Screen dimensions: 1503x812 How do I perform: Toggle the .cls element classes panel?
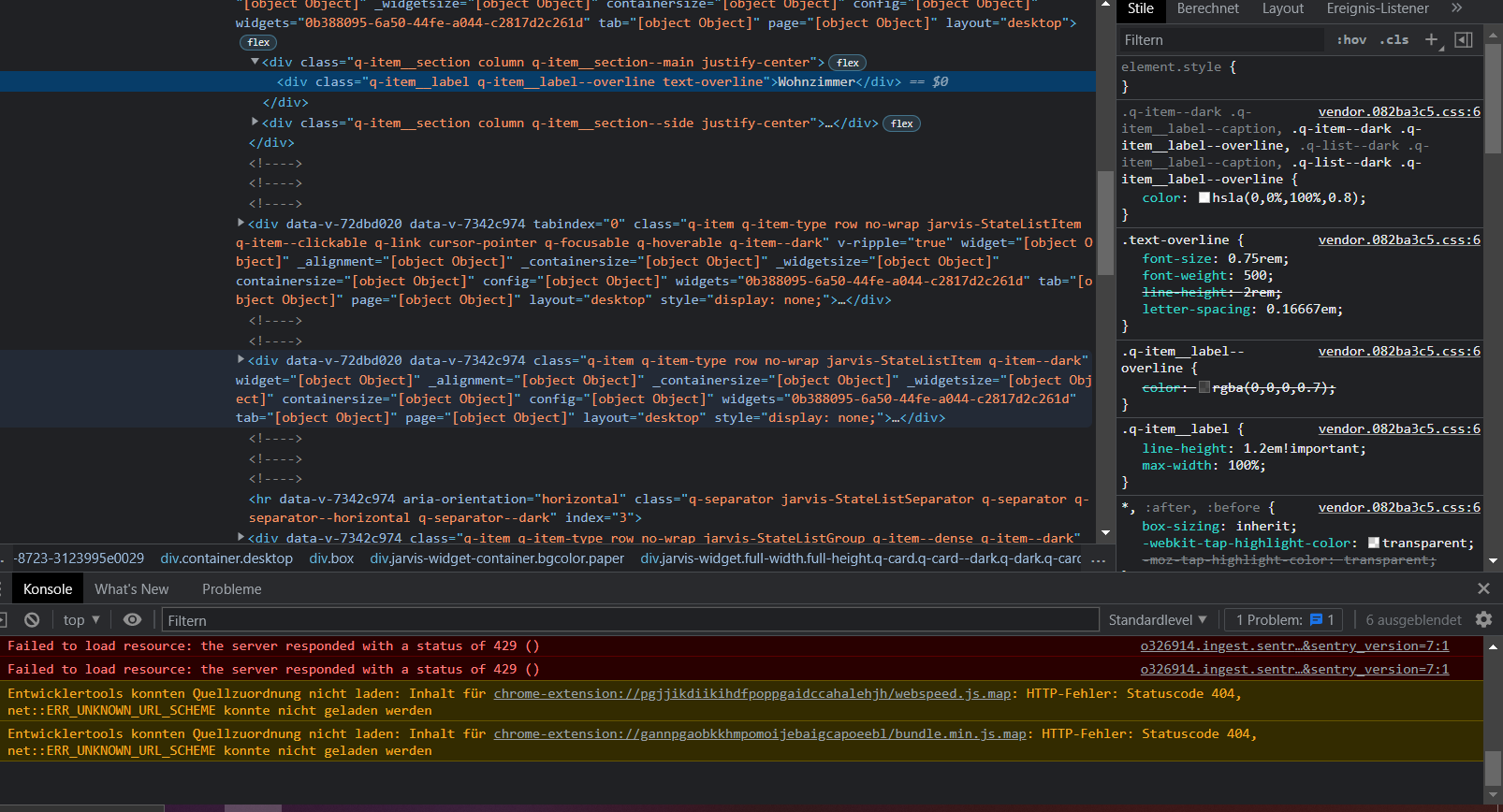tap(1394, 39)
